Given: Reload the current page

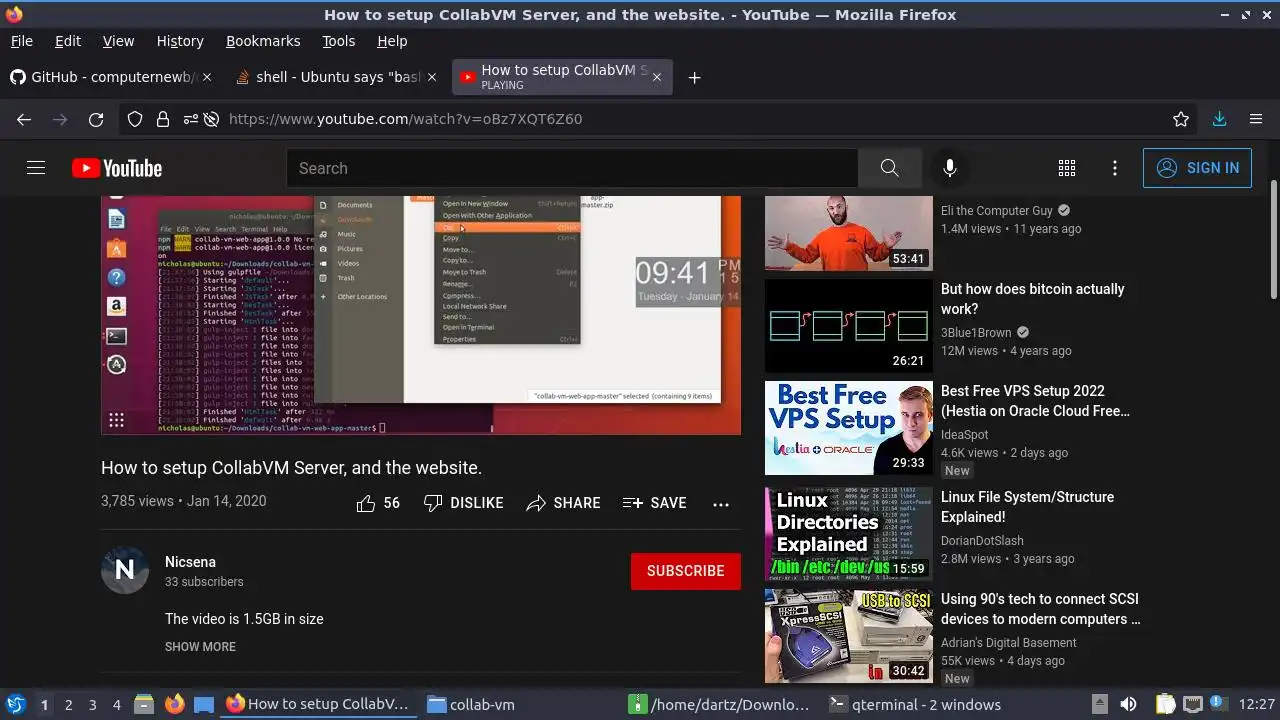Looking at the screenshot, I should (x=96, y=119).
